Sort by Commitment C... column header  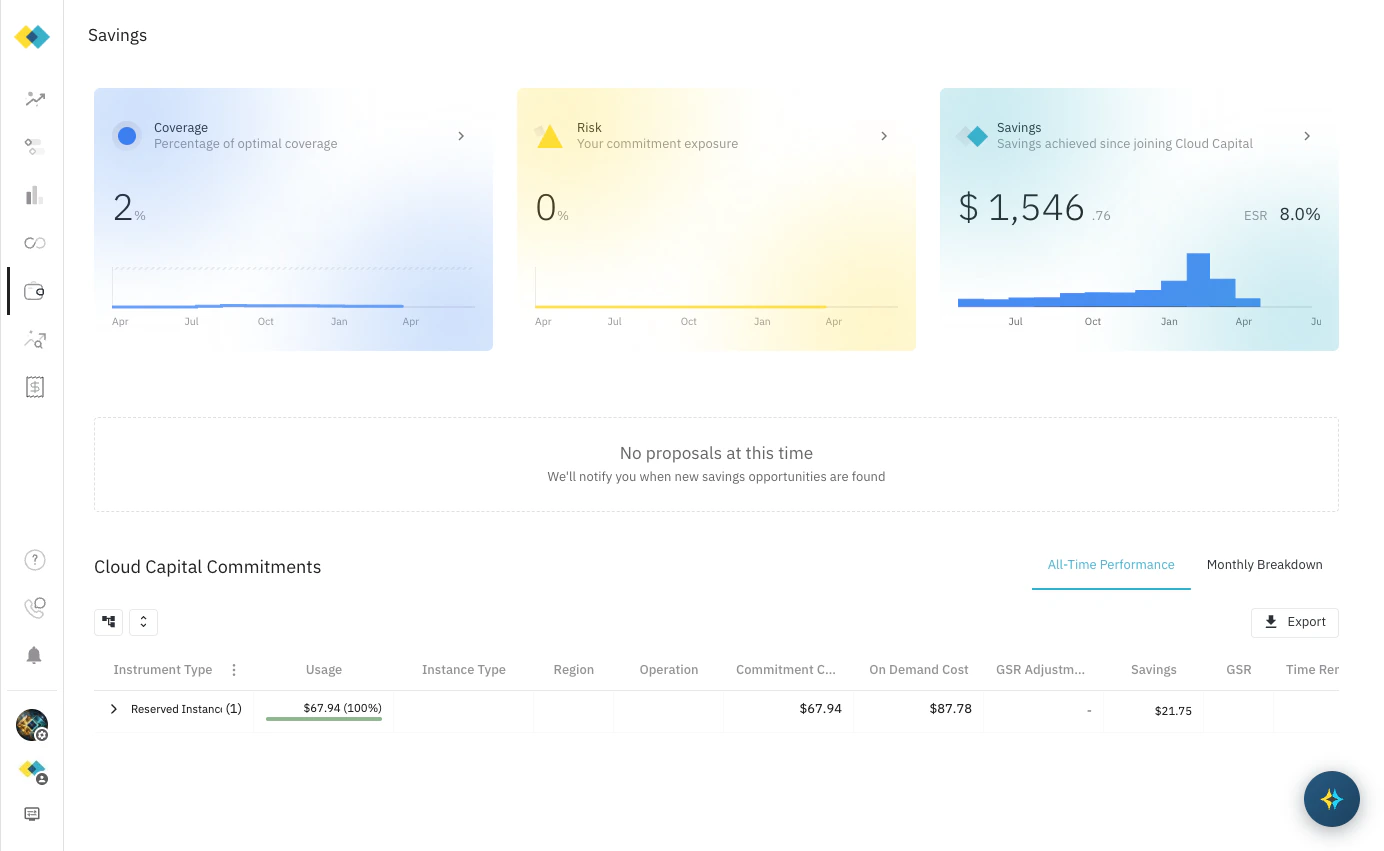coord(786,670)
